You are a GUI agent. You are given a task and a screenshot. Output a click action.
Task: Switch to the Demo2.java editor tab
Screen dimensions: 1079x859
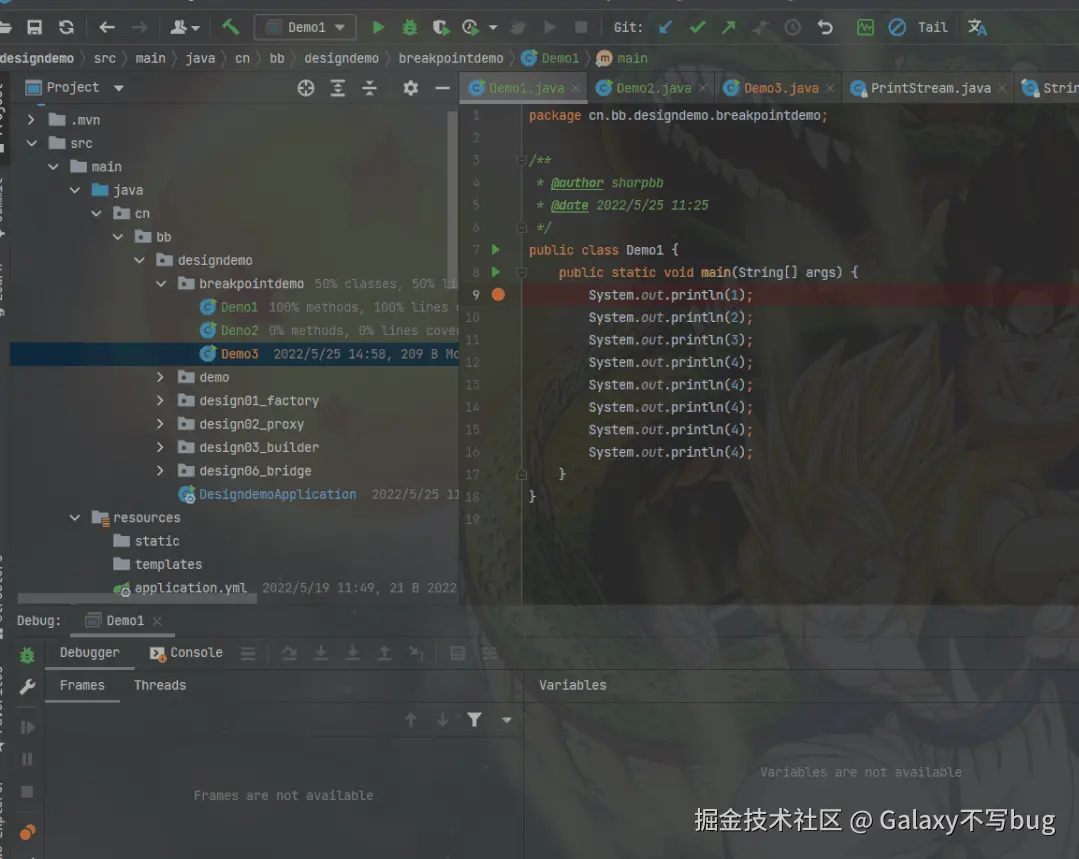pos(653,88)
